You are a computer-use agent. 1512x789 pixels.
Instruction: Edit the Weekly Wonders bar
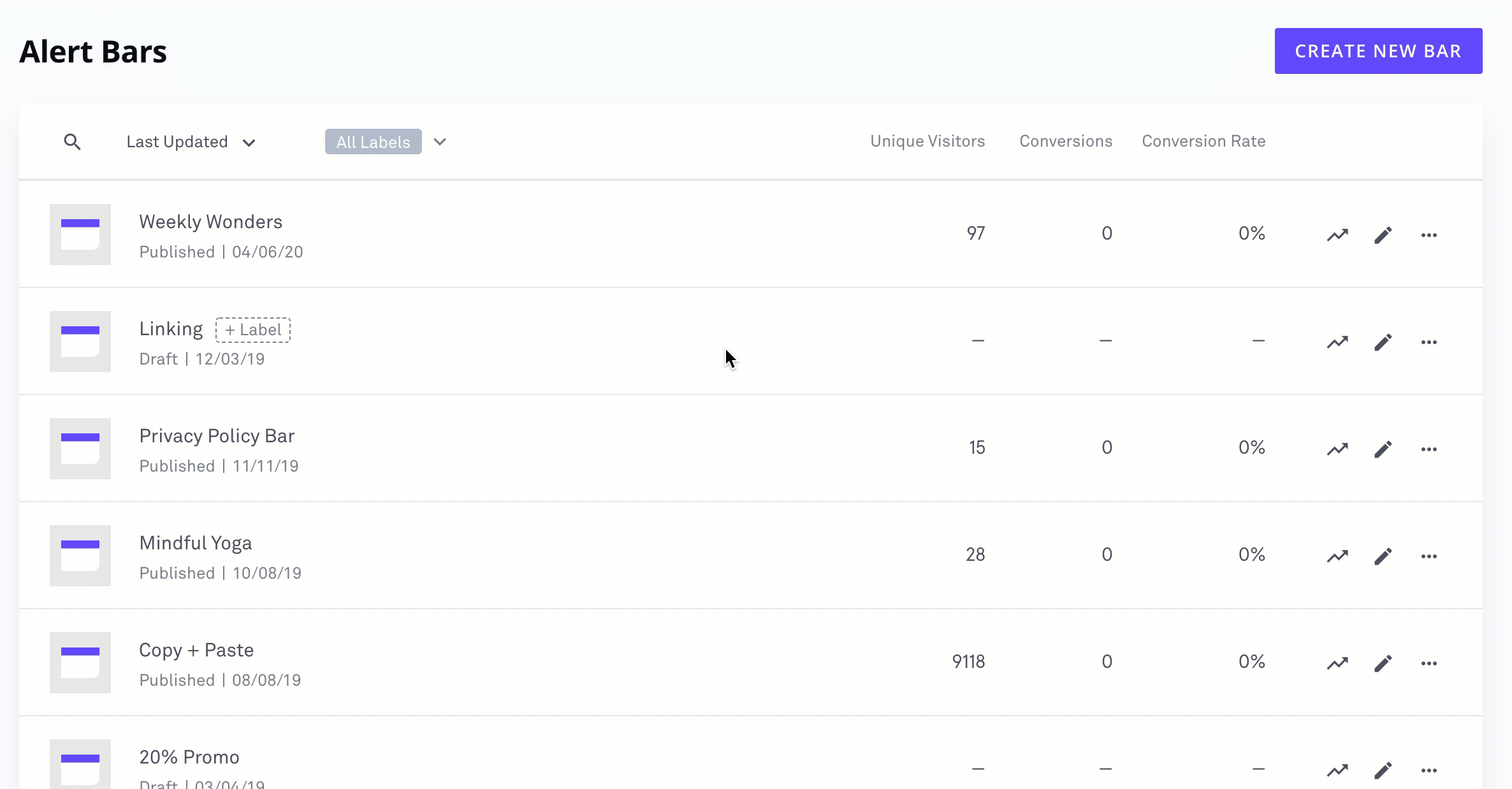tap(1383, 235)
